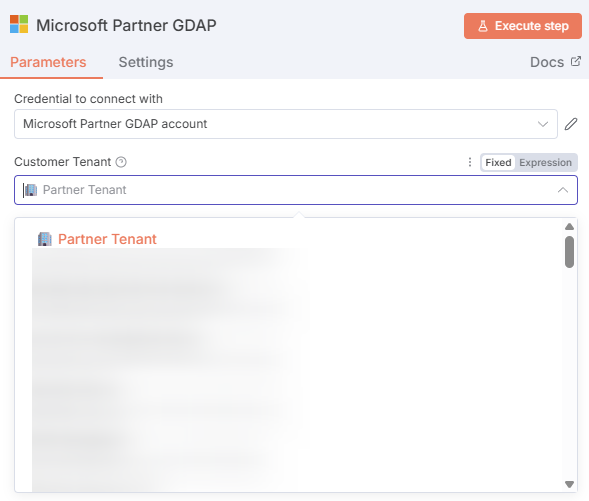Select the Fixed mode toggle
The width and height of the screenshot is (589, 501).
pyautogui.click(x=498, y=163)
